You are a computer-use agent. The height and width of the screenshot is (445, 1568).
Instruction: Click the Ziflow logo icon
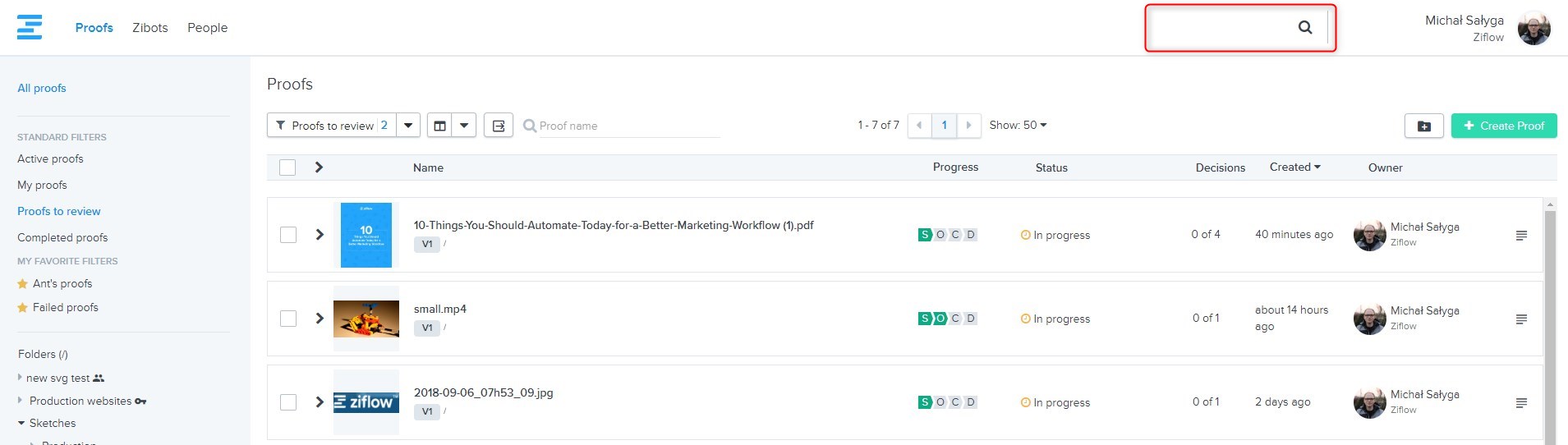[x=30, y=27]
